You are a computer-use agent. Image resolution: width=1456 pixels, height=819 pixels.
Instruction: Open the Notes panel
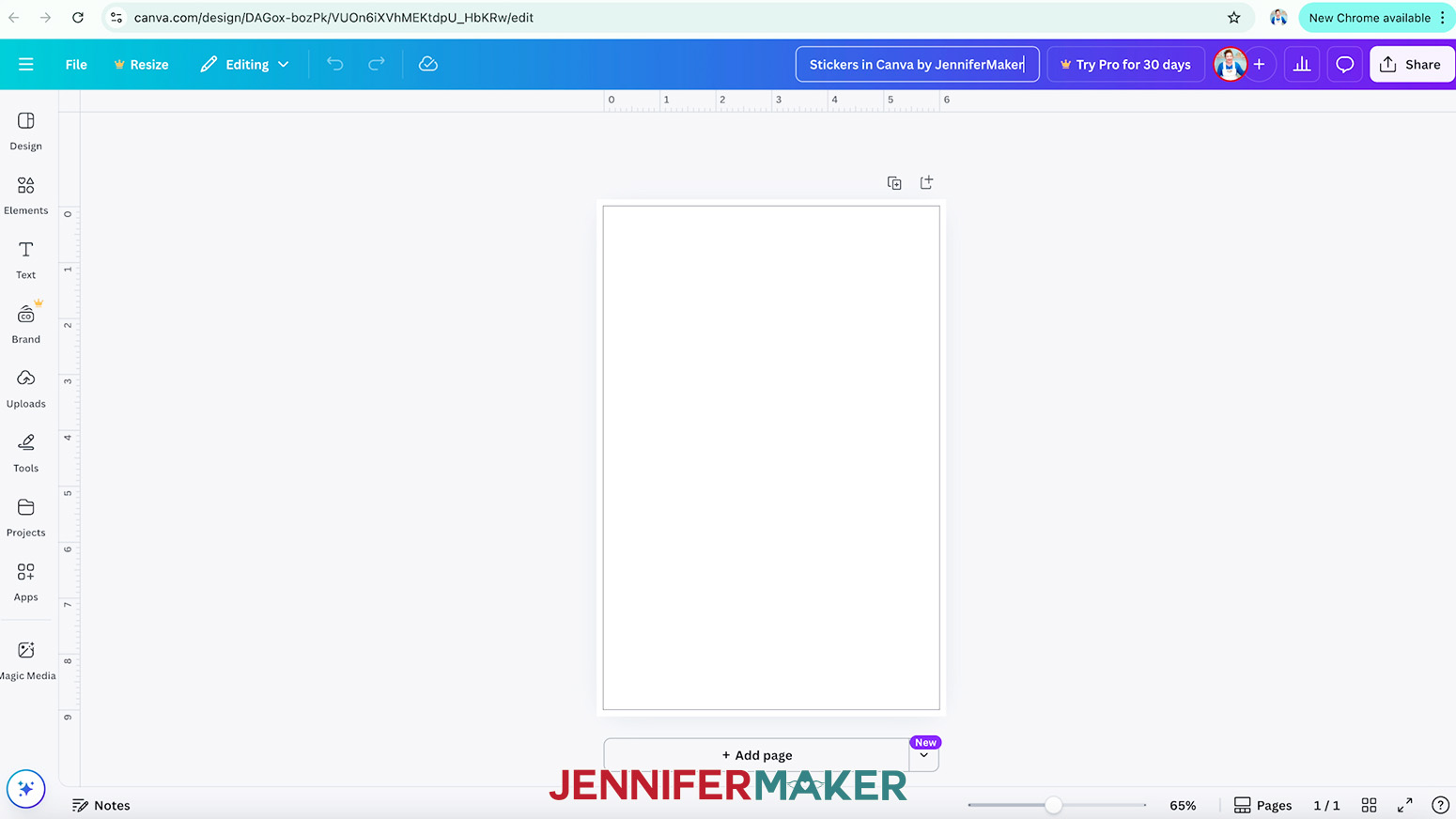pos(101,805)
